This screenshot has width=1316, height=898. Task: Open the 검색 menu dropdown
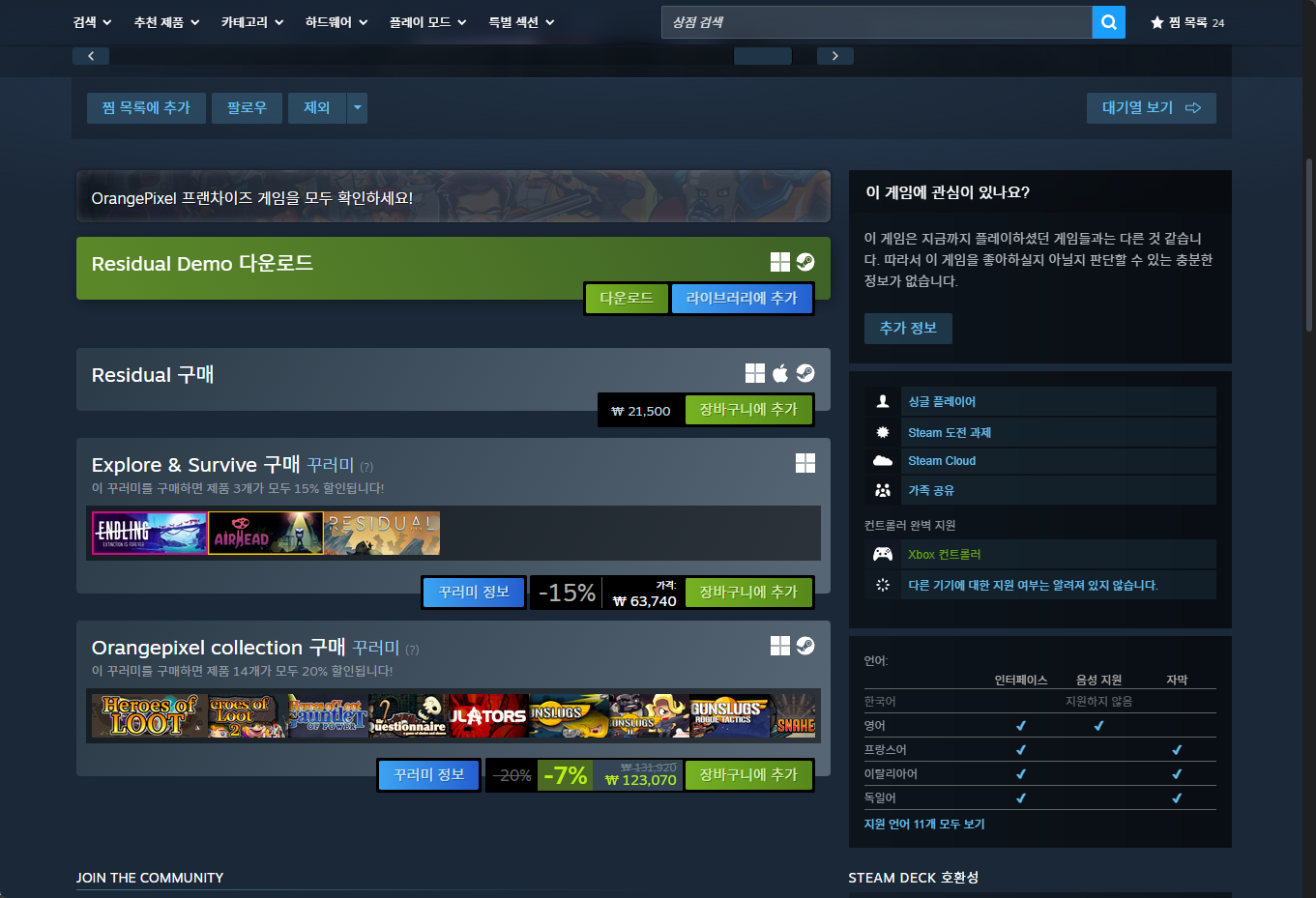click(93, 22)
